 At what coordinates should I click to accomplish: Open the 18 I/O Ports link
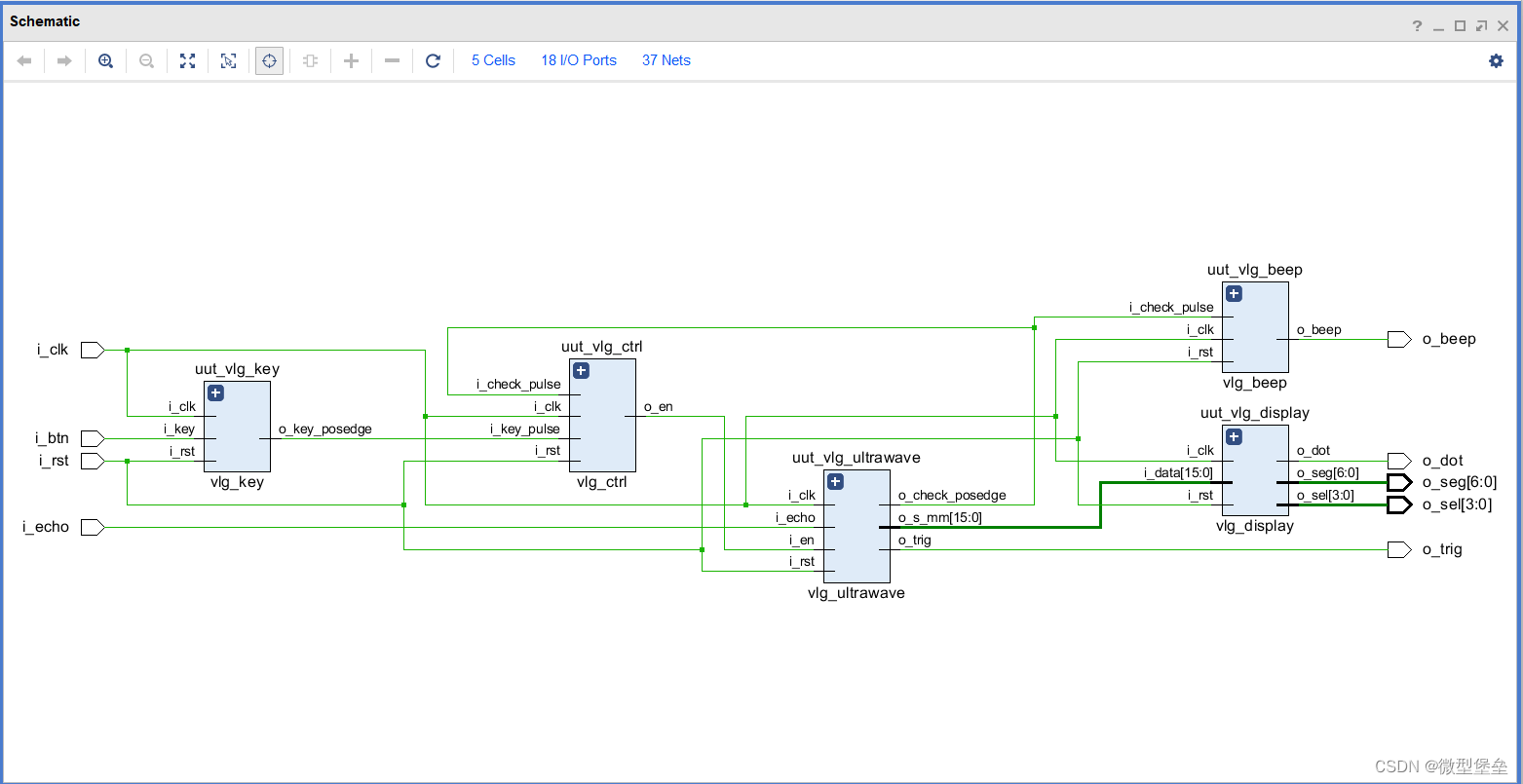[x=579, y=60]
